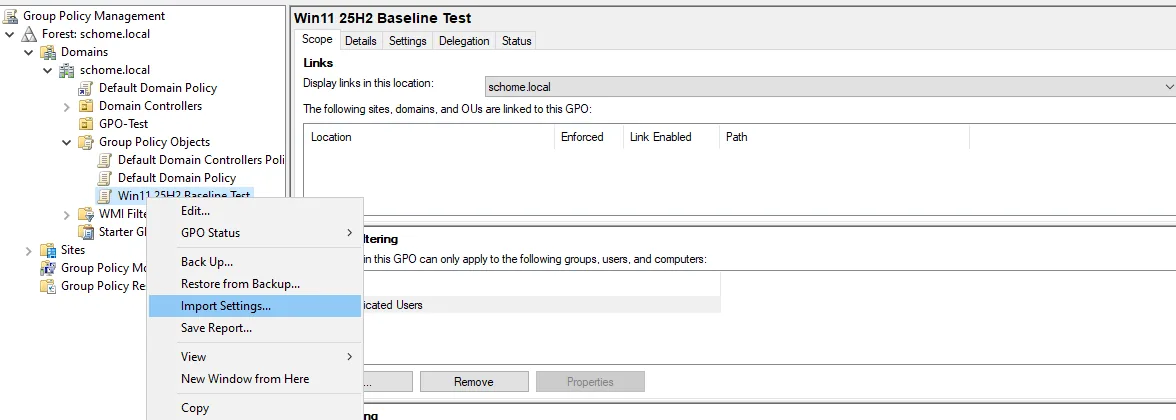Click the schome.local domain server icon
The image size is (1176, 420).
(68, 70)
